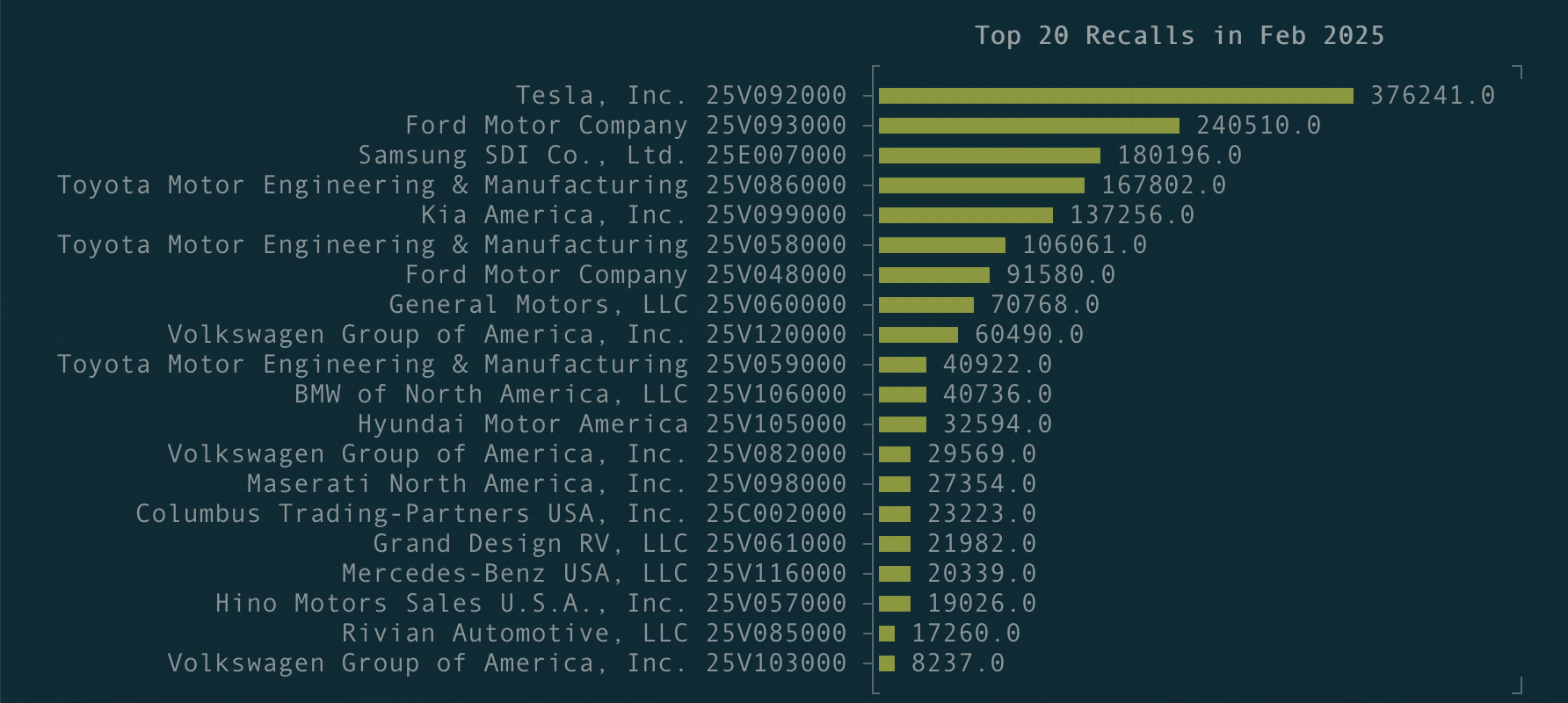The image size is (1568, 703).
Task: Select the bar valued 240510.0
Action: pyautogui.click(x=1029, y=126)
